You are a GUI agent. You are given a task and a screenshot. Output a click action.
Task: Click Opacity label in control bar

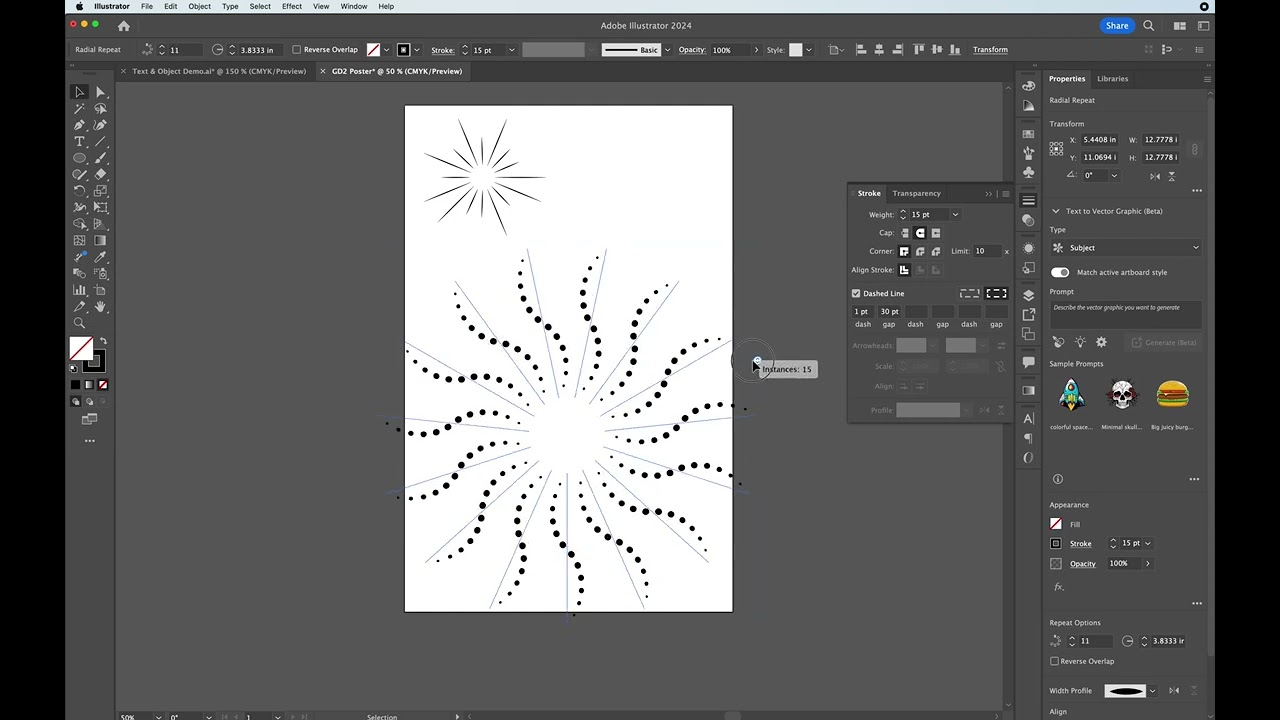692,50
